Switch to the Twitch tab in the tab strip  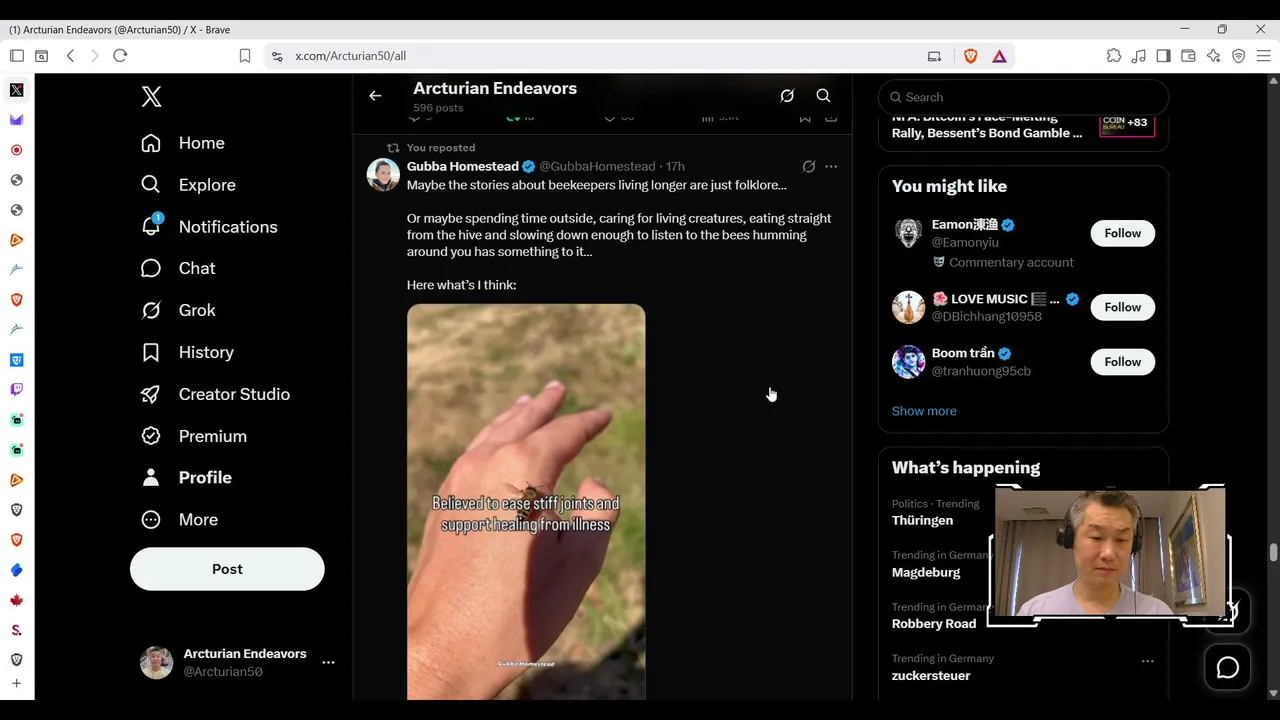(x=17, y=390)
